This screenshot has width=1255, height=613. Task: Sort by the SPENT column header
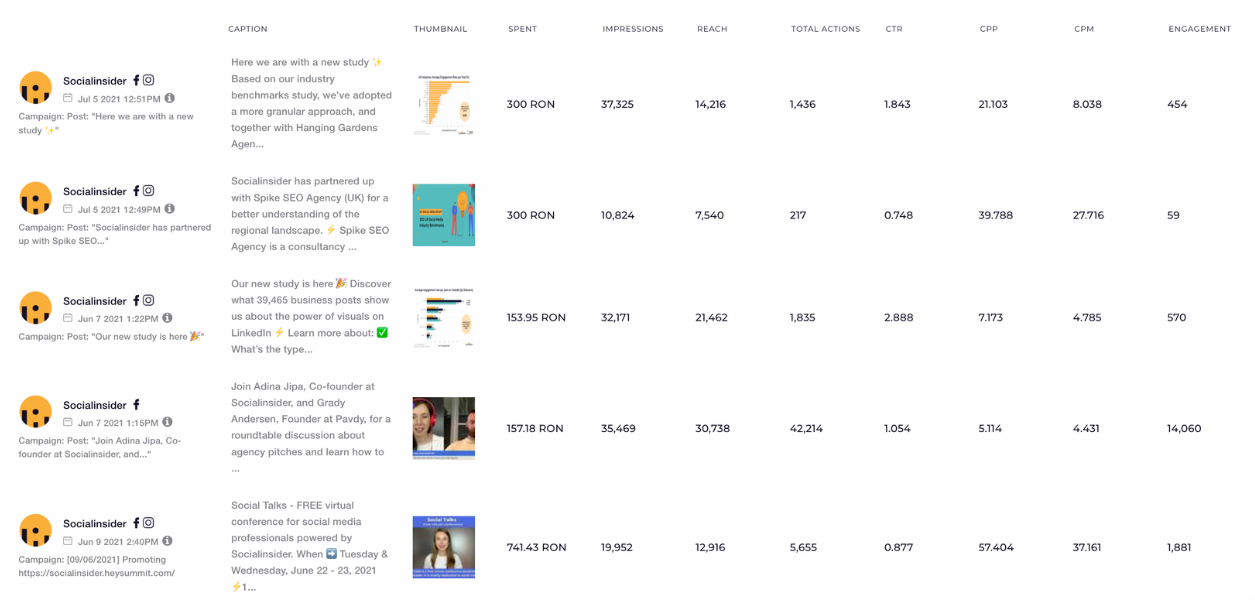(x=522, y=29)
